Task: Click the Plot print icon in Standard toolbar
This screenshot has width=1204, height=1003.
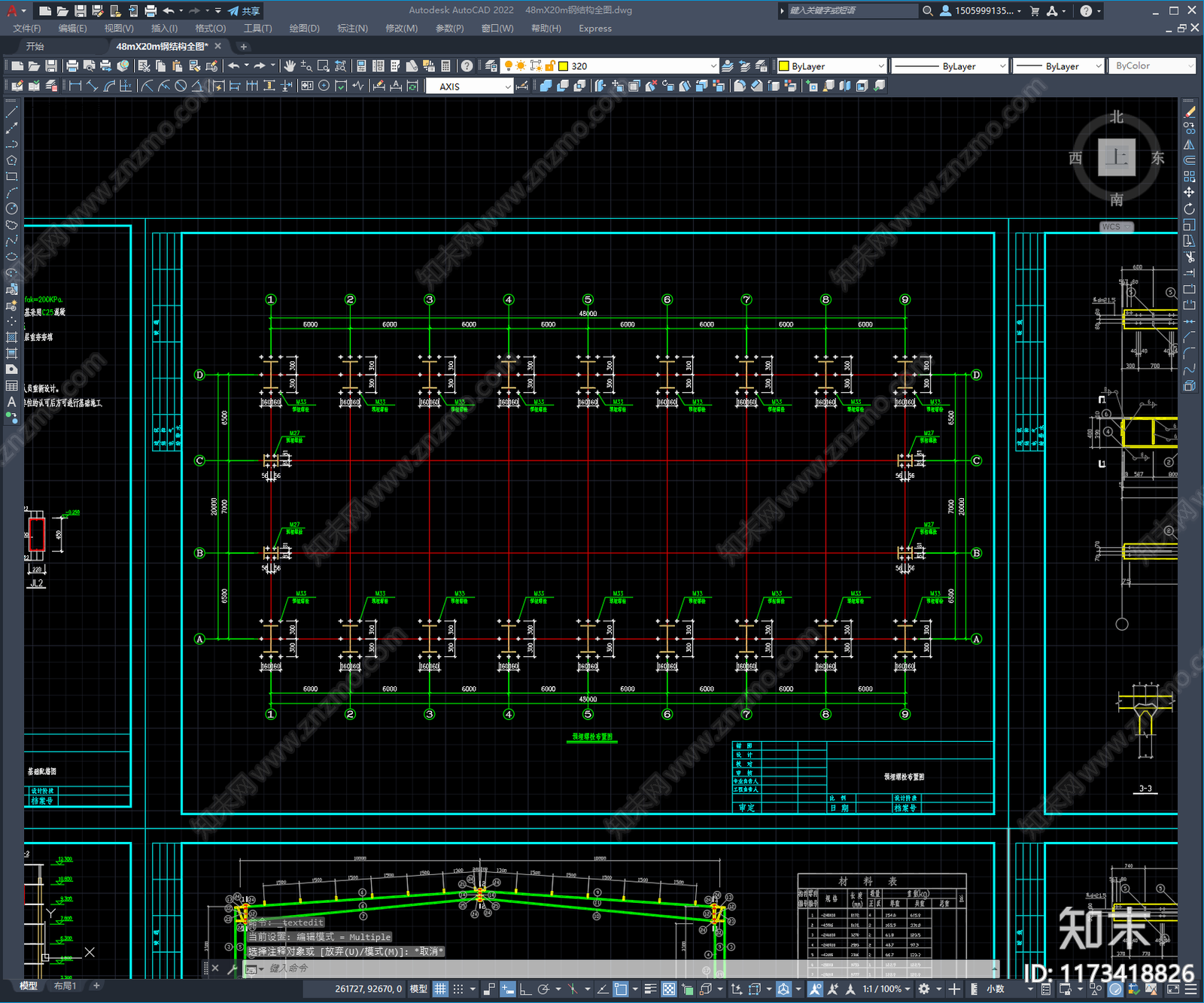Action: click(72, 66)
